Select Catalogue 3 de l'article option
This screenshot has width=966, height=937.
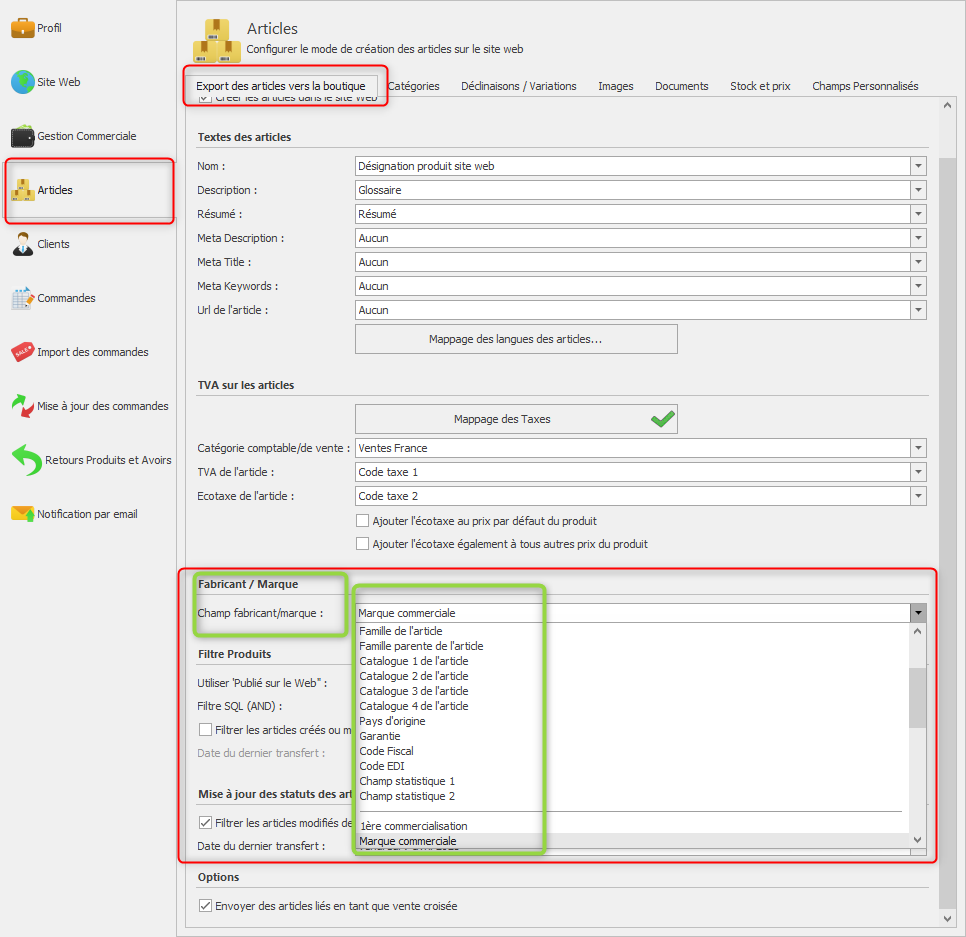tap(633, 691)
